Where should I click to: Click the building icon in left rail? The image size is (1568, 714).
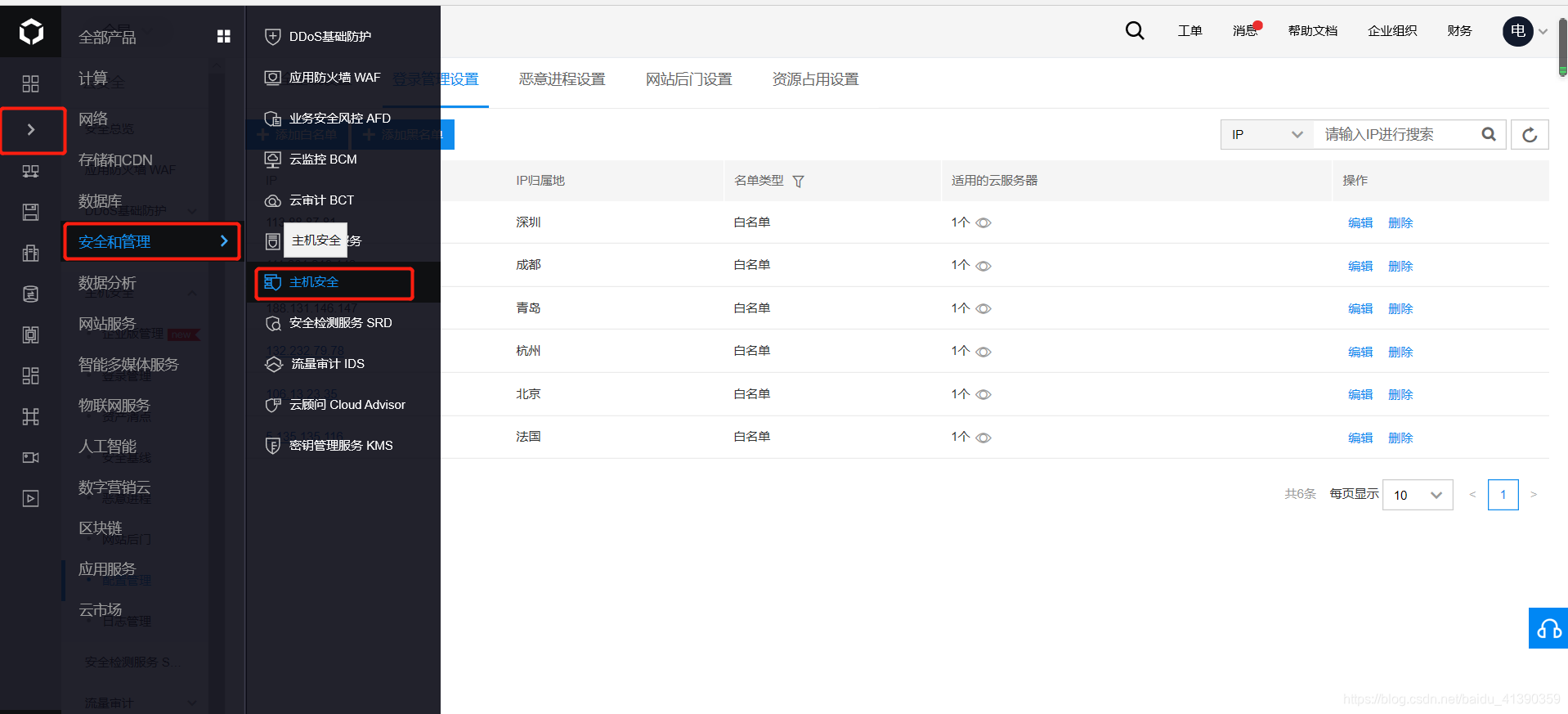[x=30, y=254]
